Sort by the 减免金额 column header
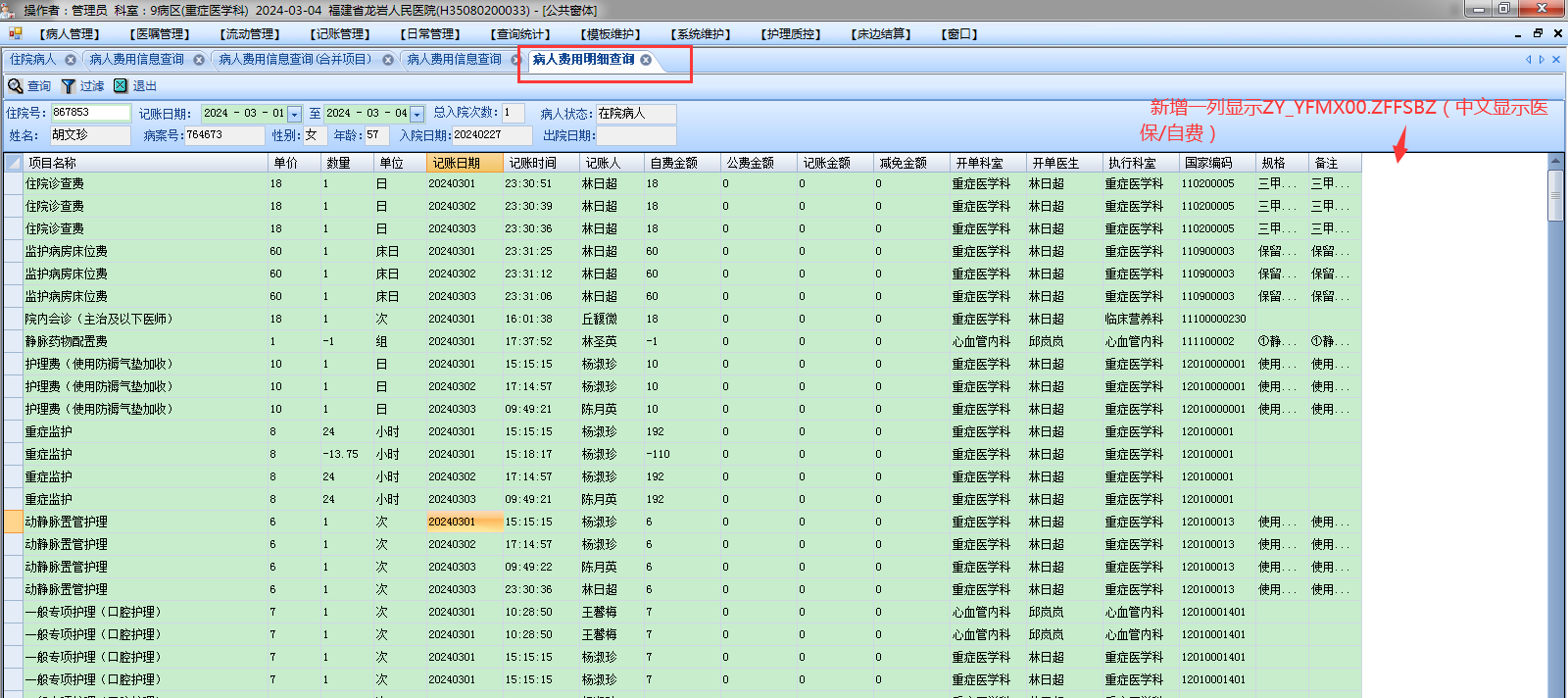 (x=911, y=163)
